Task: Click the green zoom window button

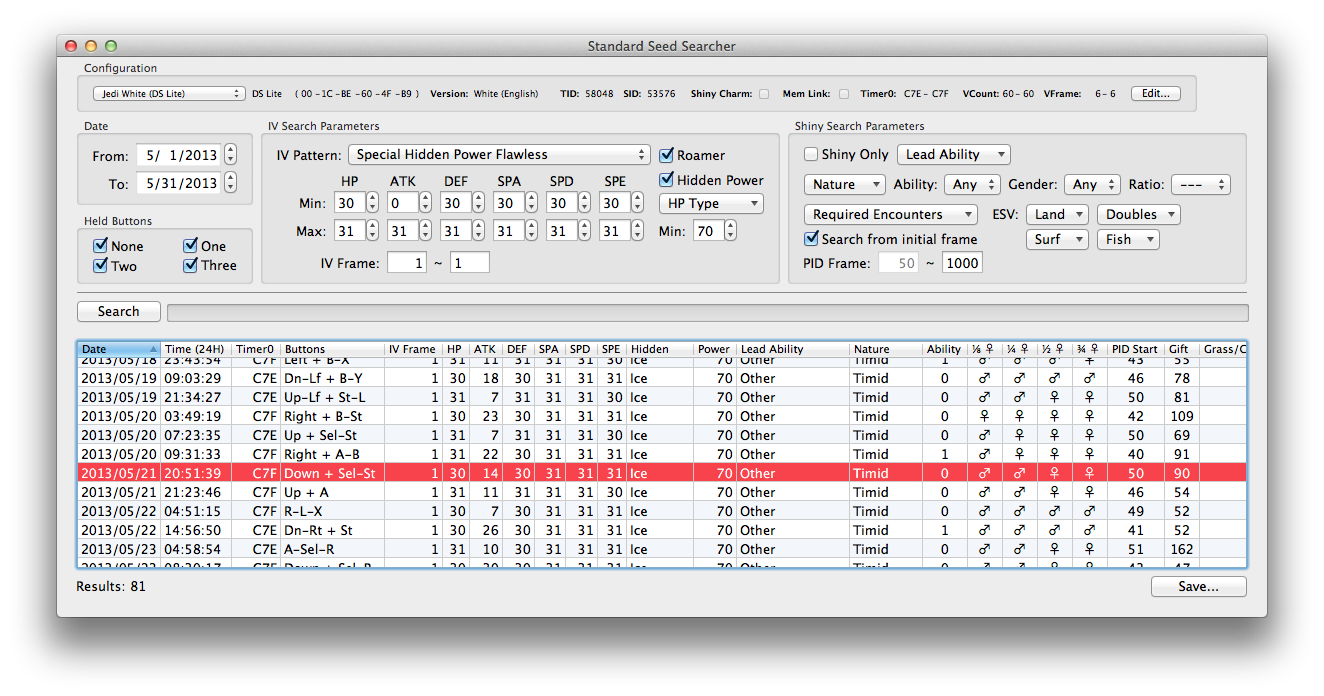Action: (x=111, y=46)
